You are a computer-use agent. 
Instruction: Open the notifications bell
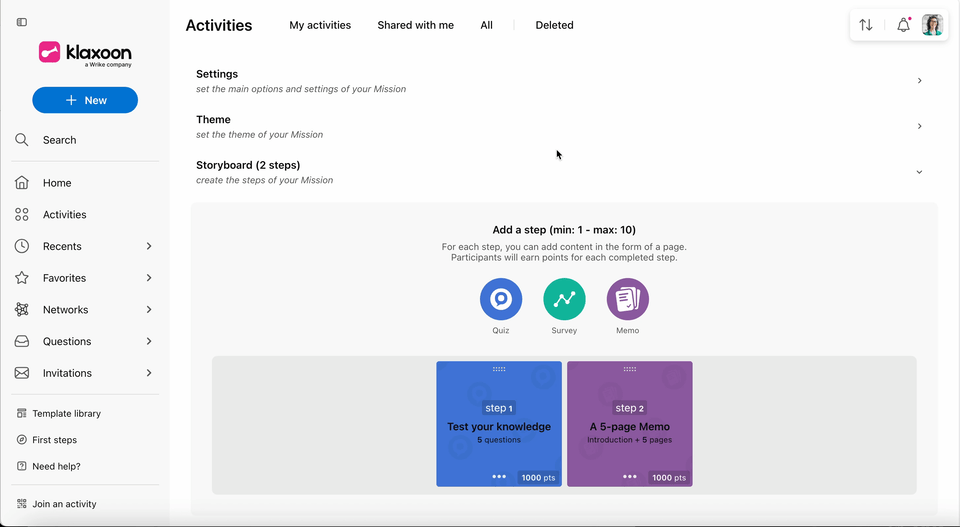point(903,25)
